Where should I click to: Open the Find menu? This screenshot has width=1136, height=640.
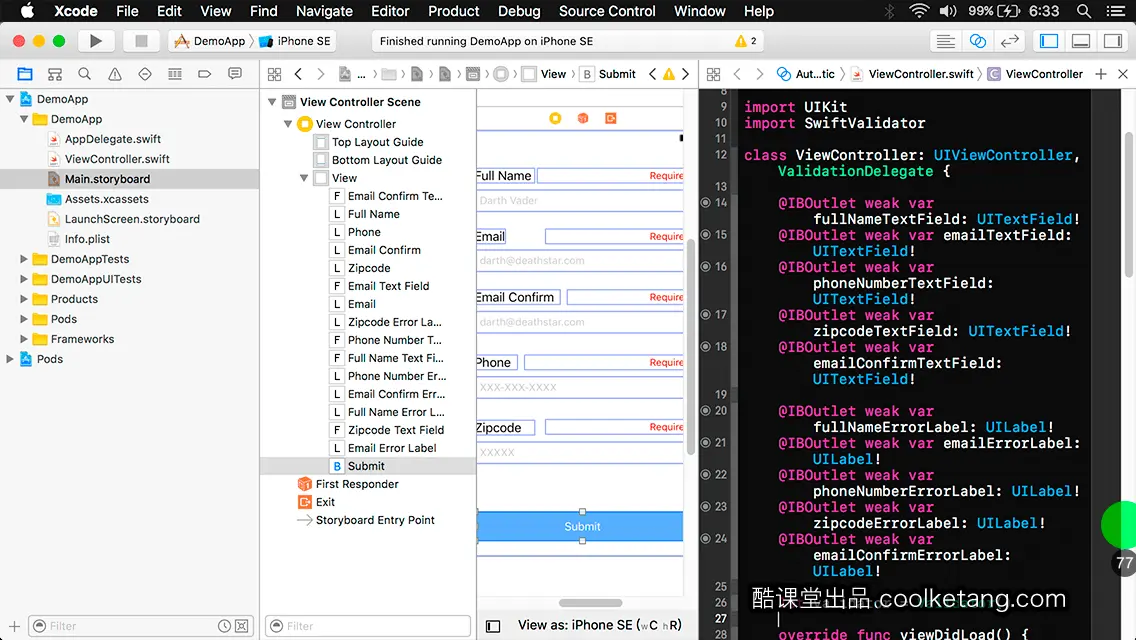[264, 11]
